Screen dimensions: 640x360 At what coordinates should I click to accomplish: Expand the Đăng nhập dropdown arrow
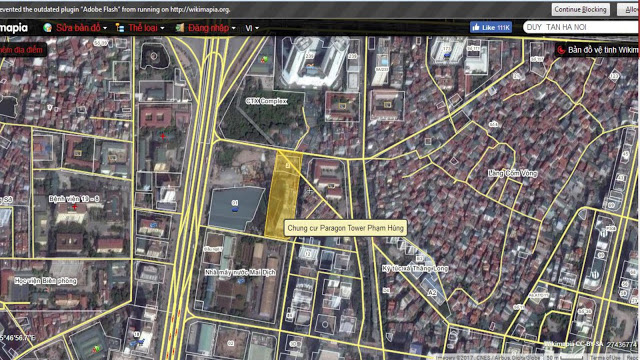(233, 28)
